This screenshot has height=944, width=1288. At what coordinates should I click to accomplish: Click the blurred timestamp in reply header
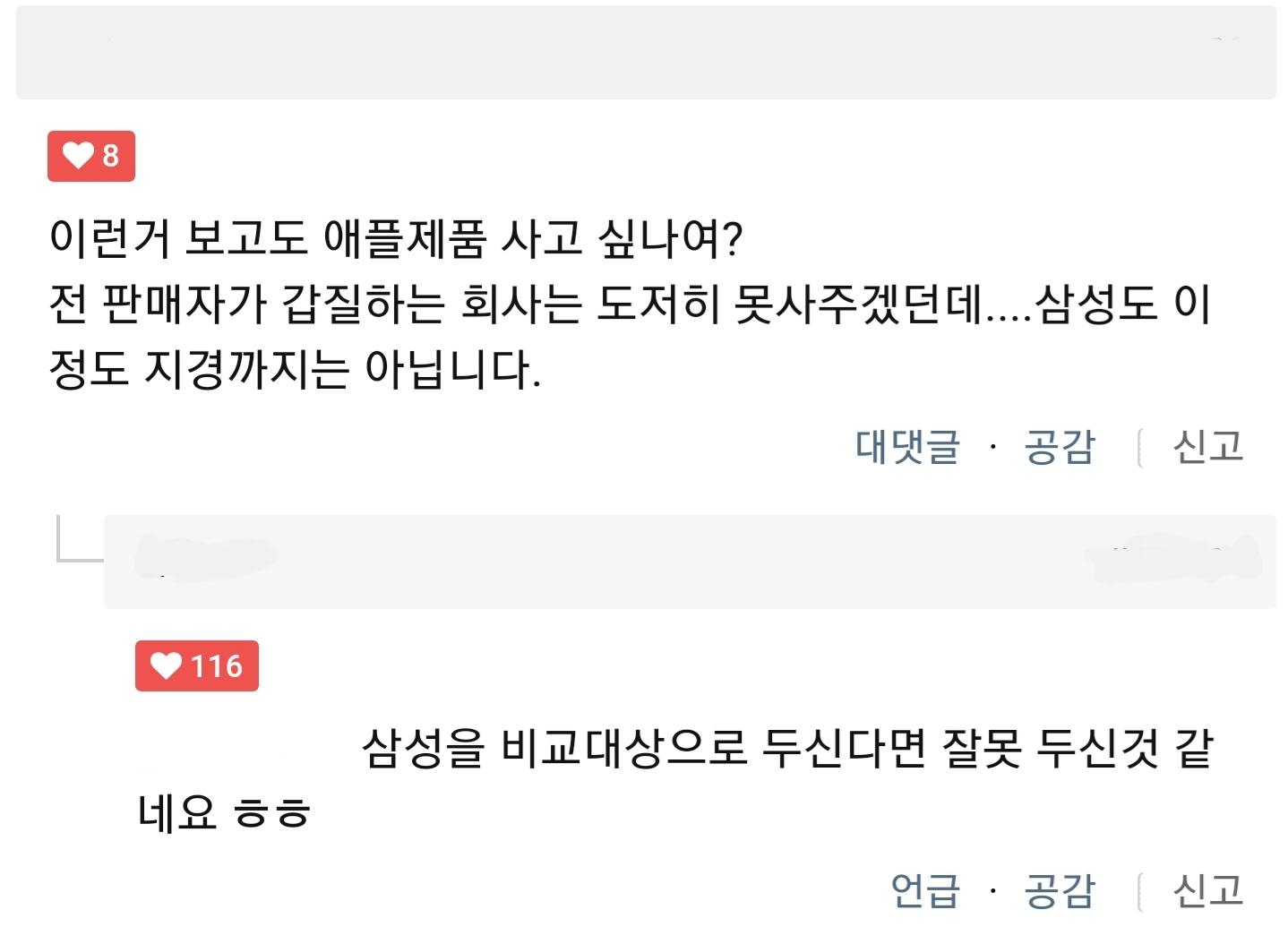tap(1173, 559)
